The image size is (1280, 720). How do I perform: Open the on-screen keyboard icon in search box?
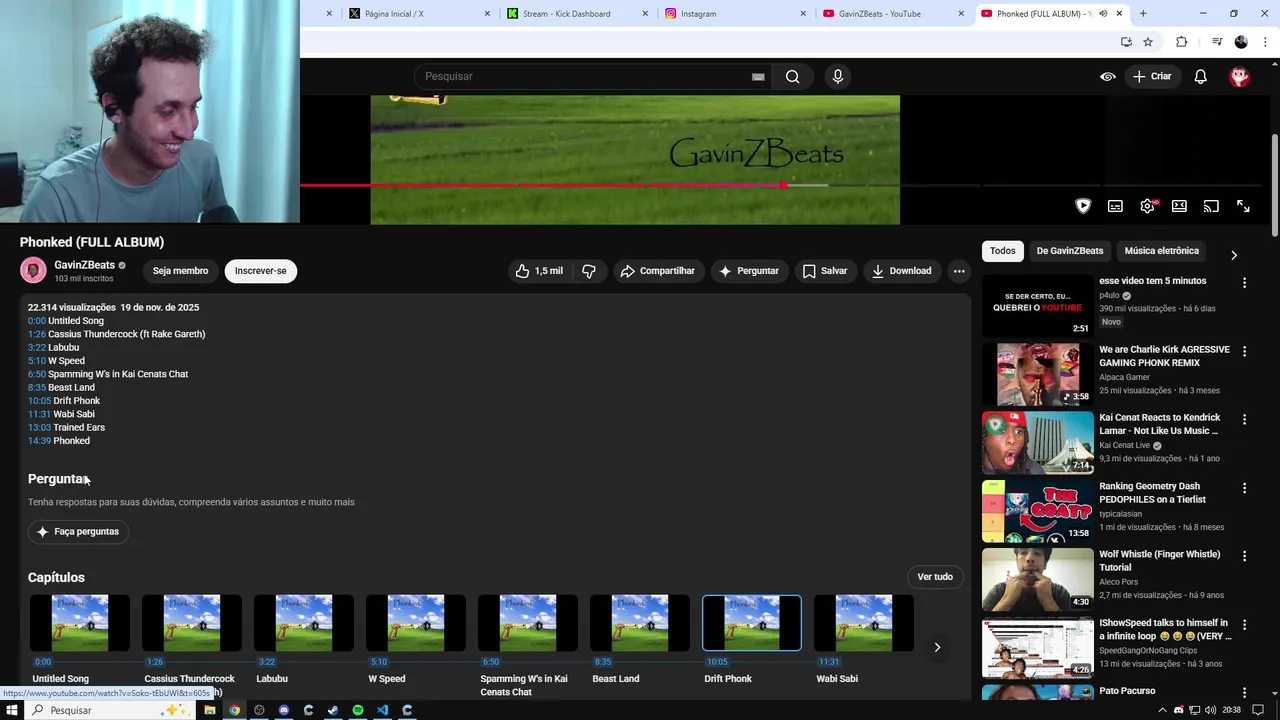(x=758, y=77)
